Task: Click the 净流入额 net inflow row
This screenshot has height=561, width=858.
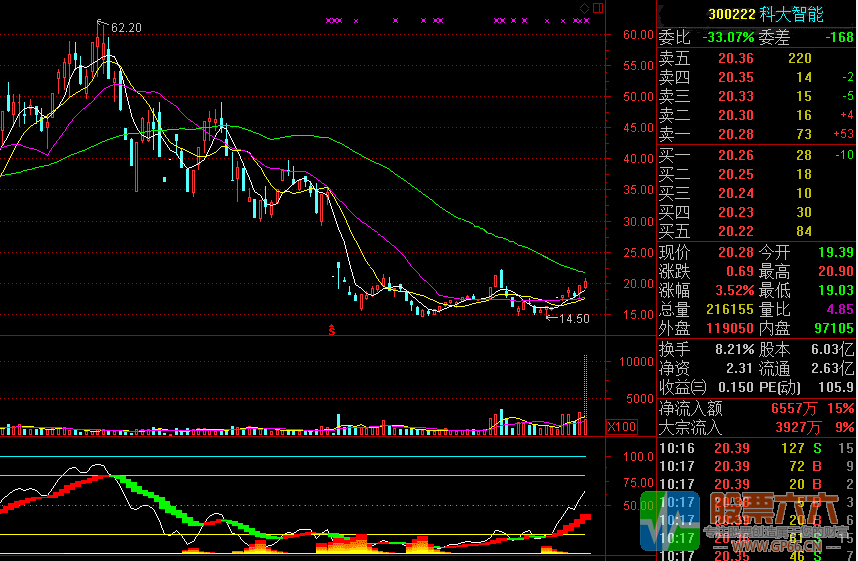Action: coord(756,408)
